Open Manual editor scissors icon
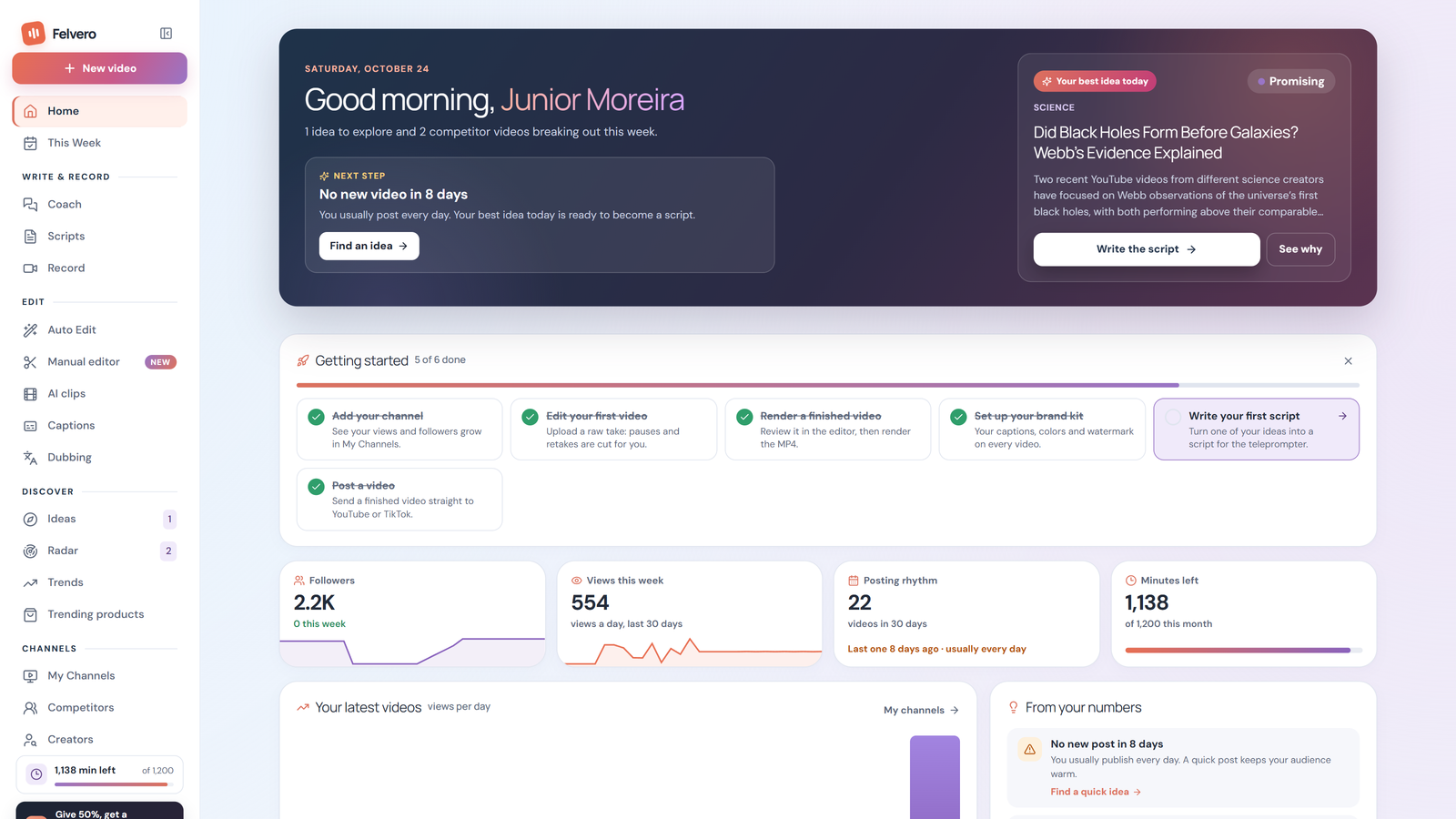The image size is (1456, 819). tap(30, 362)
